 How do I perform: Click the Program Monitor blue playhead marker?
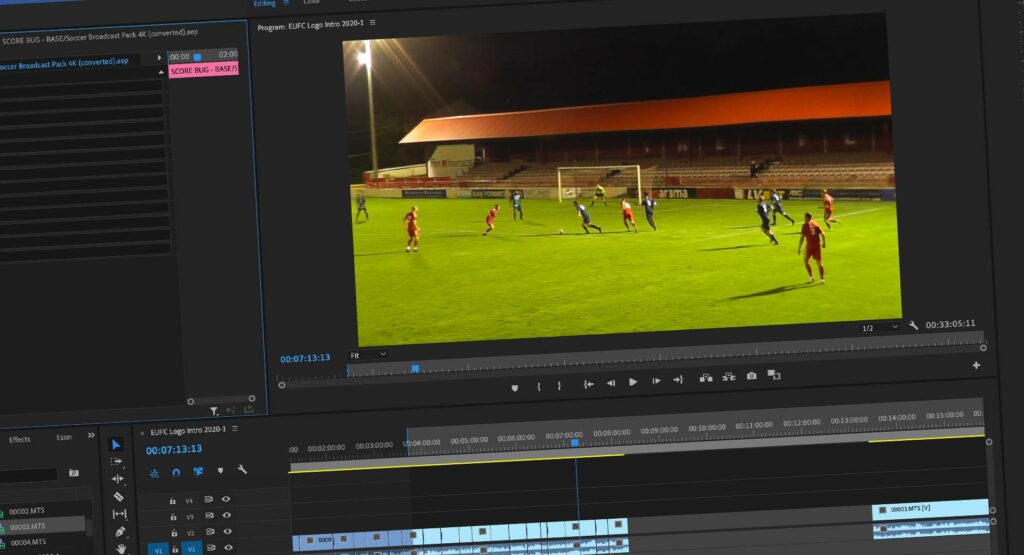tap(414, 369)
